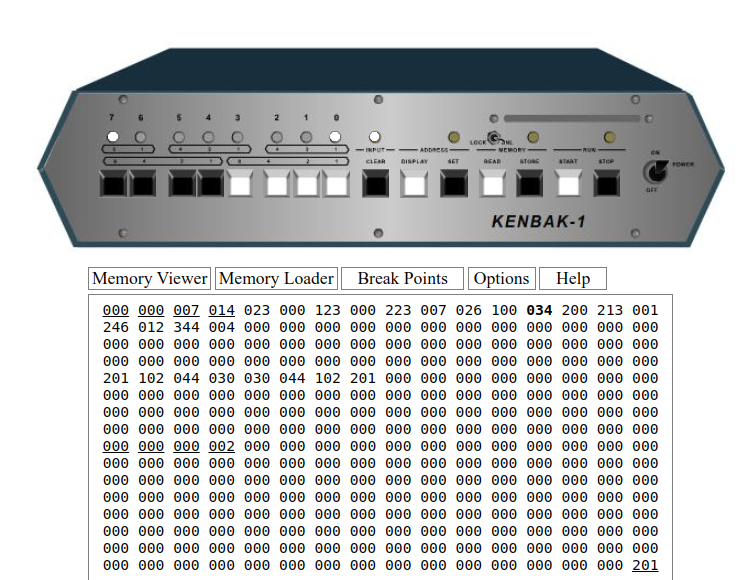The image size is (756, 580).
Task: Push the Run START button
Action: [x=568, y=183]
